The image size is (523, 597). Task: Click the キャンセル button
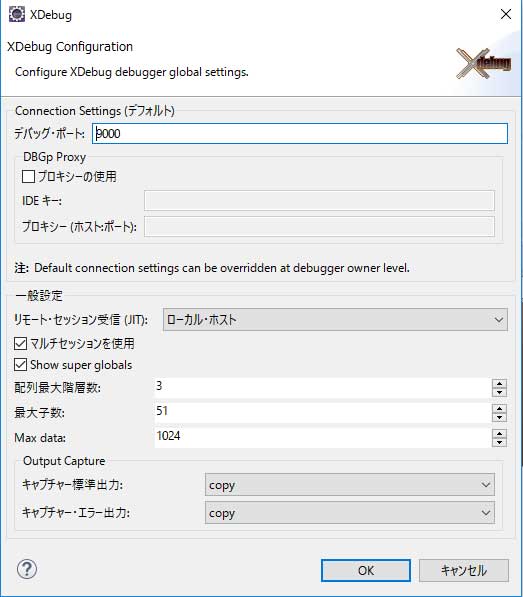click(x=464, y=570)
